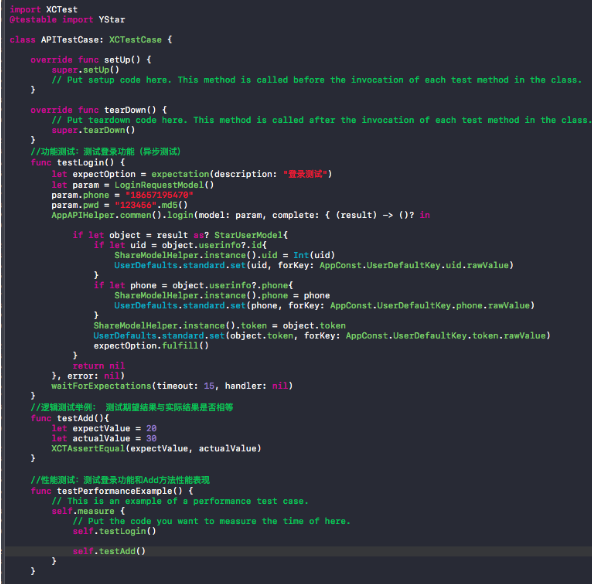Click the self.measure block line

[x=88, y=511]
